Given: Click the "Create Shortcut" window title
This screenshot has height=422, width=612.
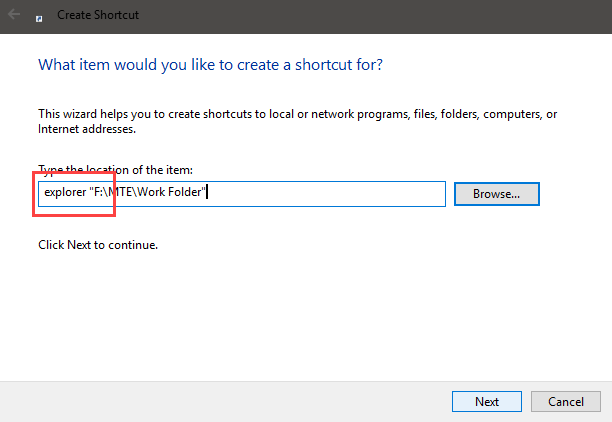Looking at the screenshot, I should click(98, 15).
